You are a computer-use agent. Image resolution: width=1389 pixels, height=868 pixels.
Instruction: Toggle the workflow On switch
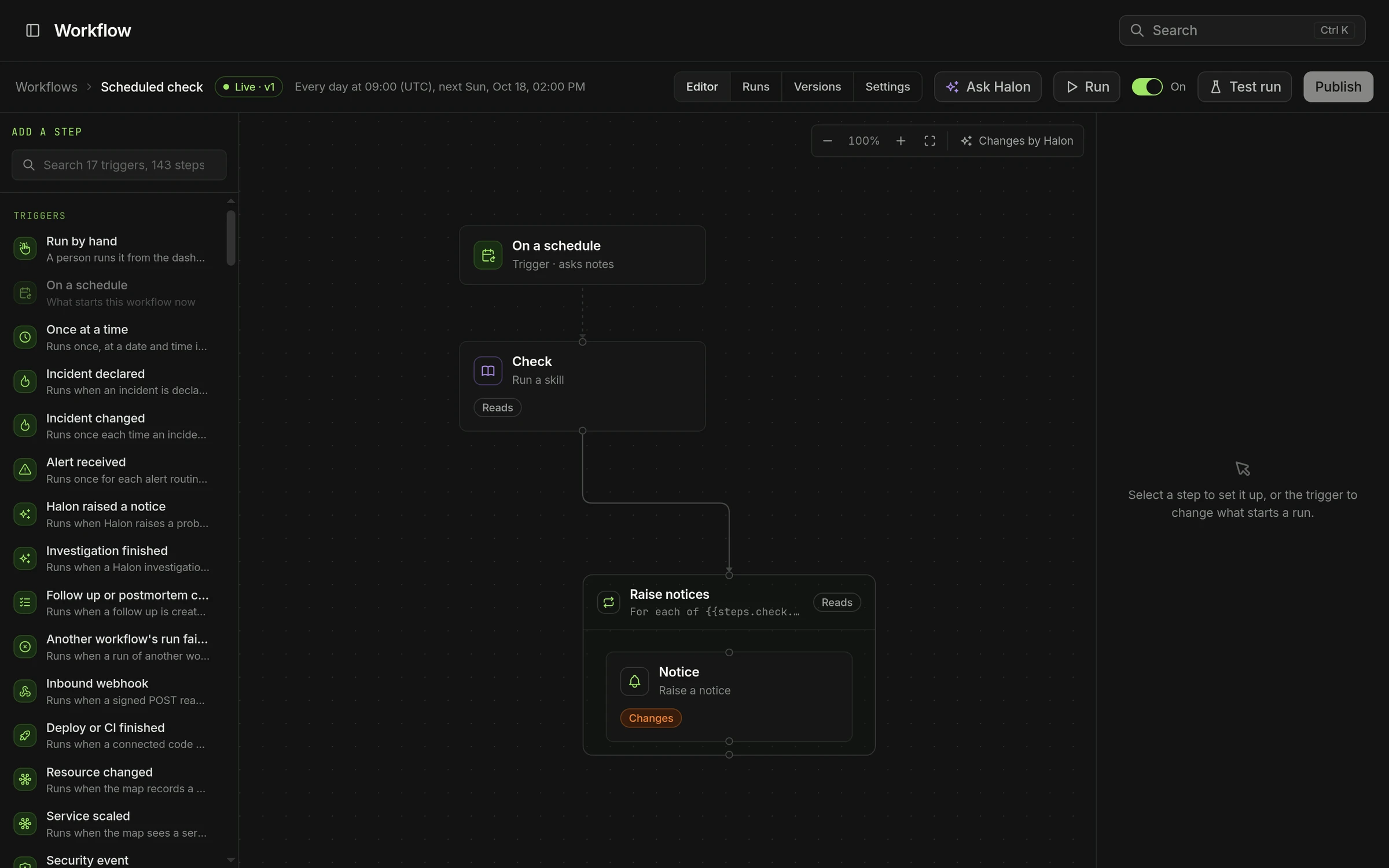[1147, 87]
